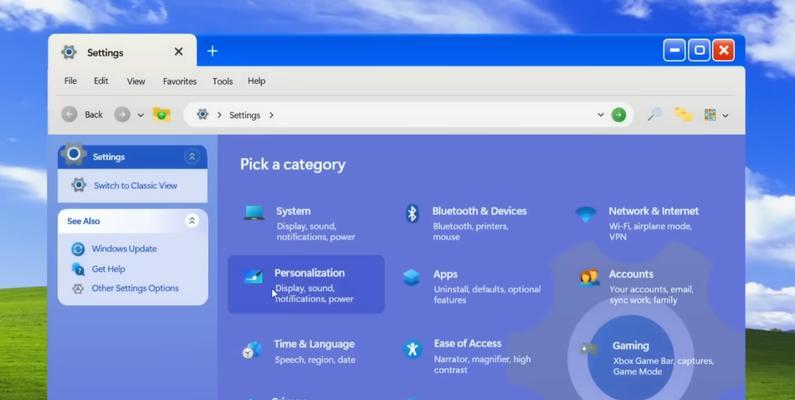The height and width of the screenshot is (400, 795).
Task: Click the Forward arrow icon
Action: [122, 115]
